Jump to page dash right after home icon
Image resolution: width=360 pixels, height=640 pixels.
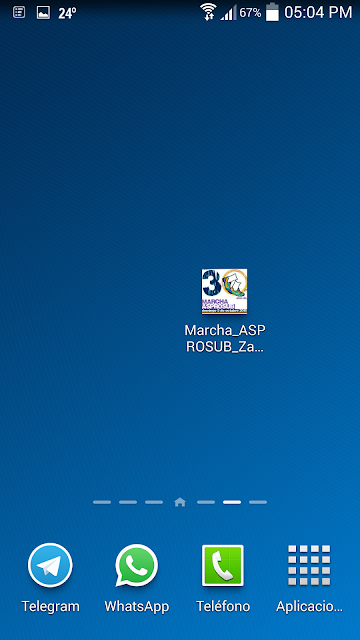point(206,502)
